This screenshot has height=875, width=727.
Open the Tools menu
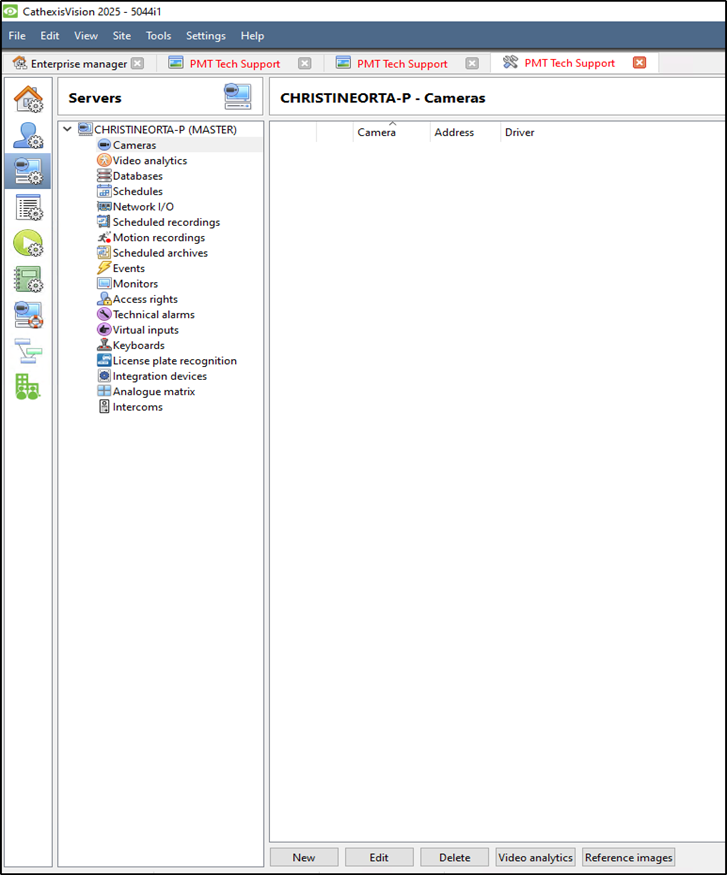pyautogui.click(x=158, y=36)
